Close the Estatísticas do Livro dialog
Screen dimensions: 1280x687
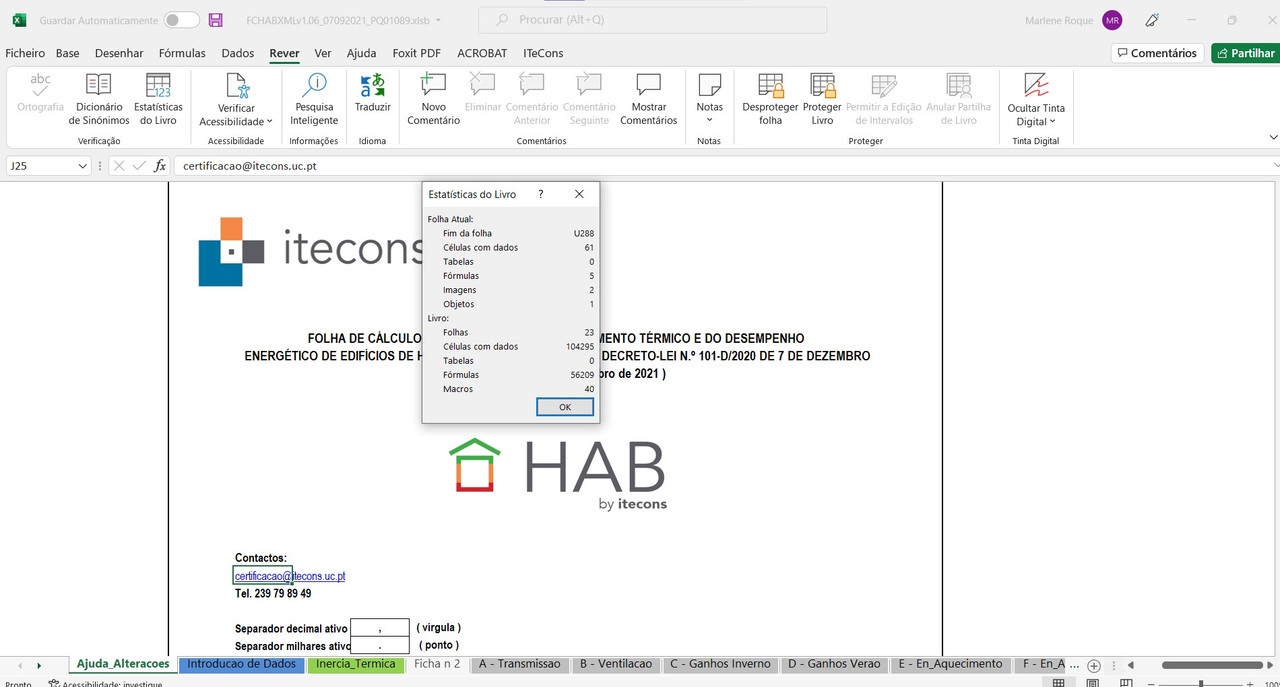click(x=579, y=194)
